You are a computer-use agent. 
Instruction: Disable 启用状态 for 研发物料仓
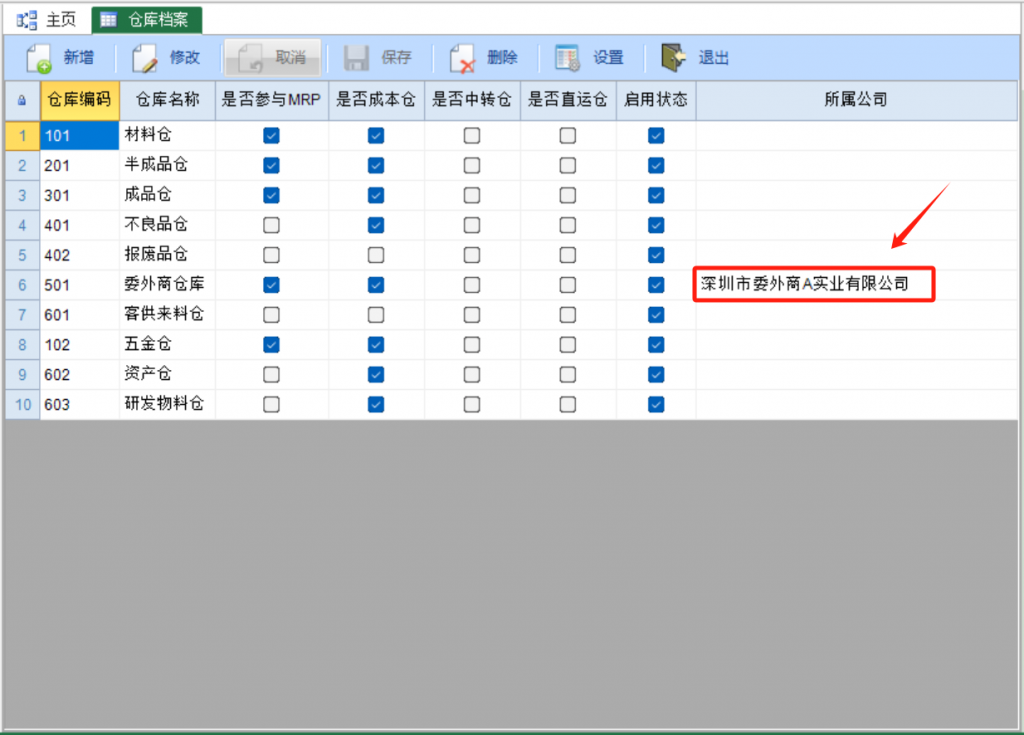coord(656,405)
